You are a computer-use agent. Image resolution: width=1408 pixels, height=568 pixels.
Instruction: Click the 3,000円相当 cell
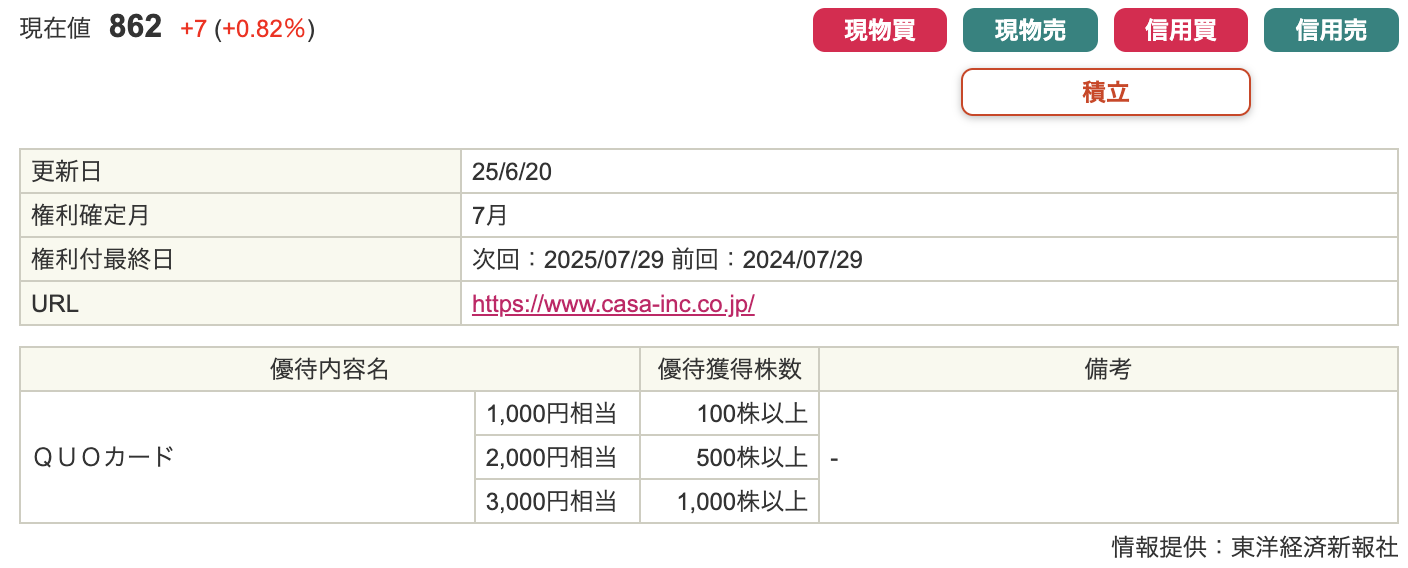click(557, 501)
